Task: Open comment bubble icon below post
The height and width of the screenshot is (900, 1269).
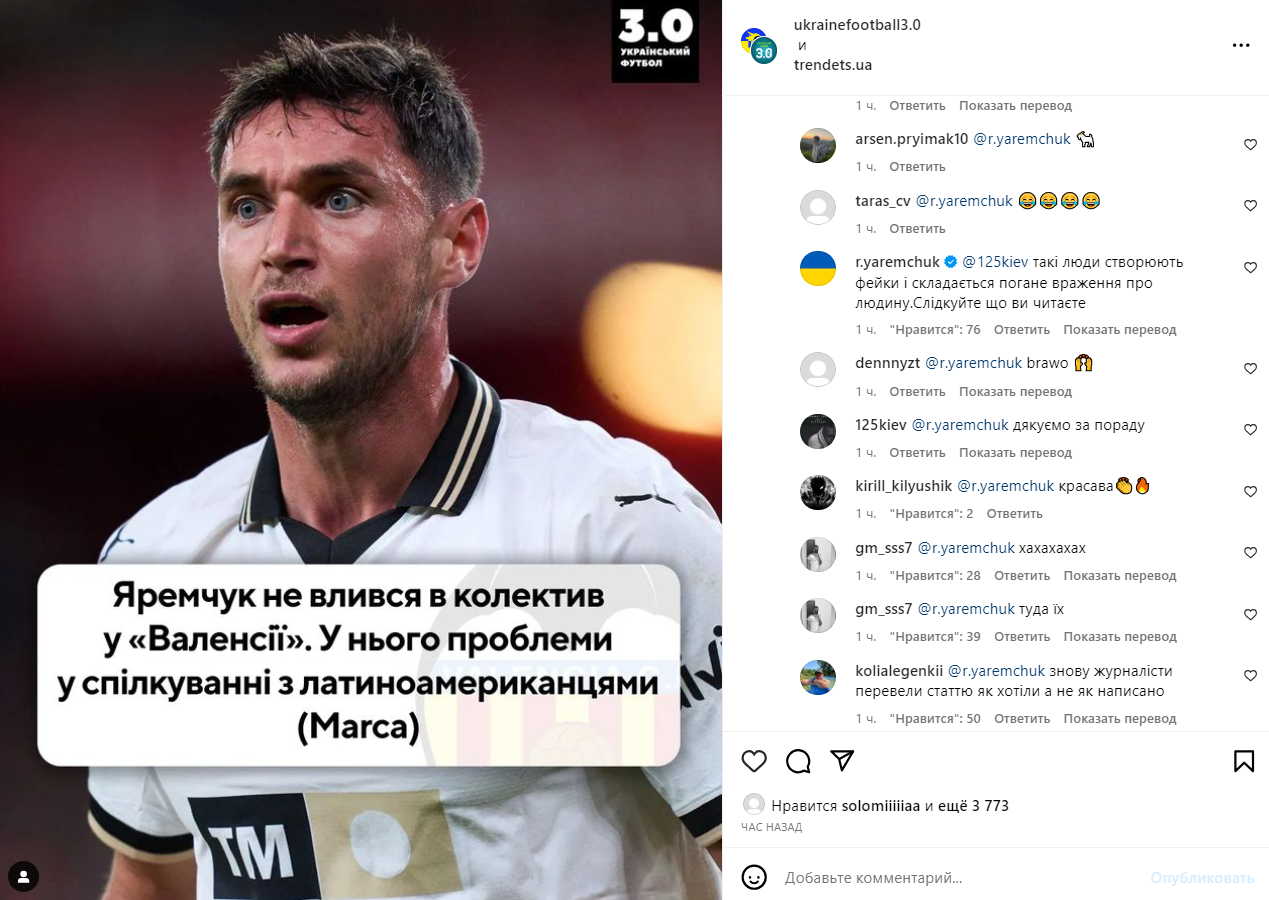Action: coord(798,761)
